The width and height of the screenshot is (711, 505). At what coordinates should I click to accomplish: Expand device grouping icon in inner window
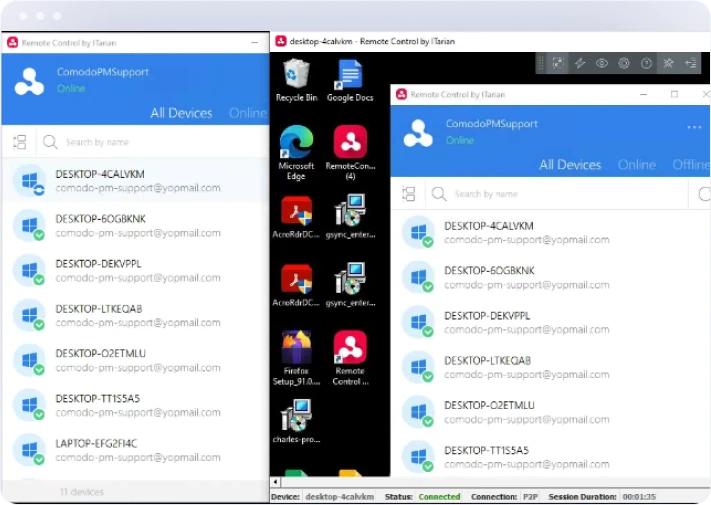tap(408, 194)
